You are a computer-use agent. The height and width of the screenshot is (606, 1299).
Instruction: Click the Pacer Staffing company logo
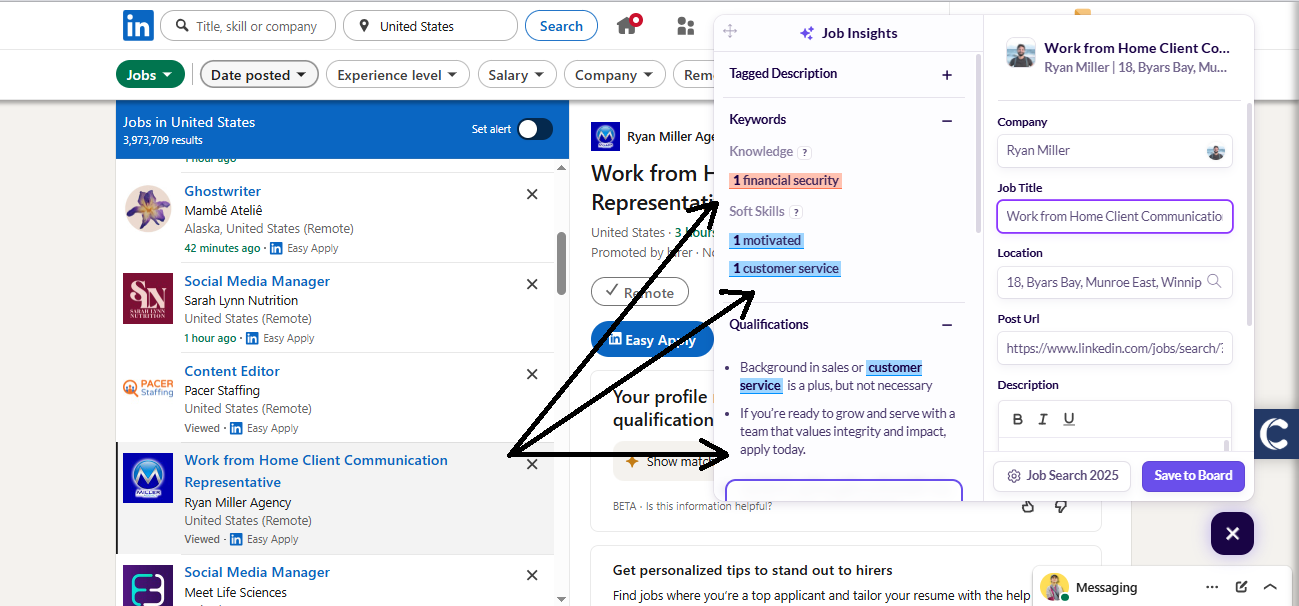pos(148,388)
